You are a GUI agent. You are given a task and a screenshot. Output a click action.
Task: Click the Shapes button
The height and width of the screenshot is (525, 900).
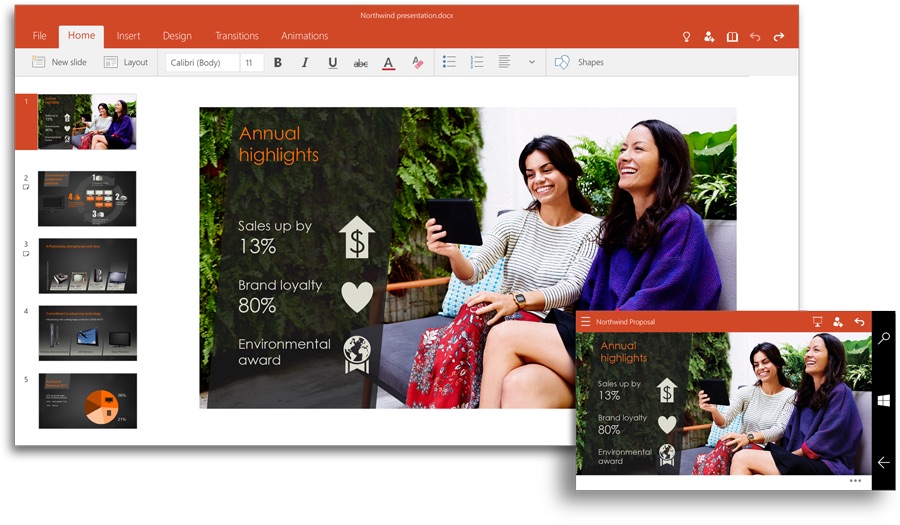point(580,62)
